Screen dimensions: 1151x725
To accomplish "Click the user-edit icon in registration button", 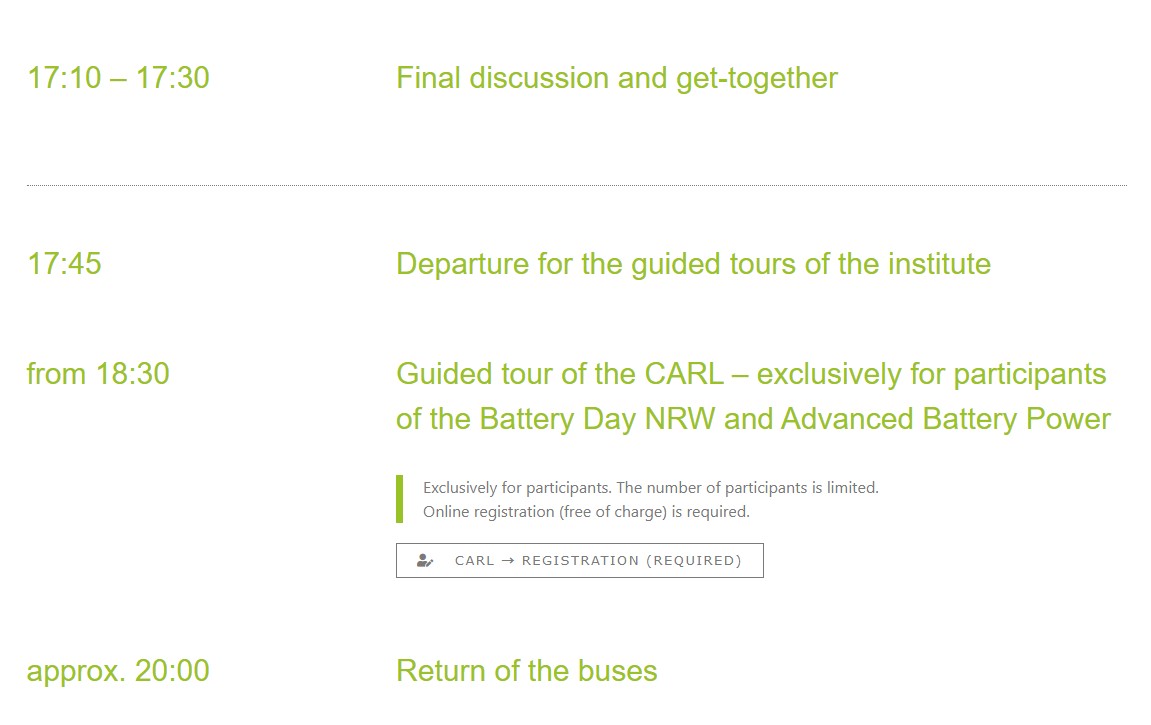I will [425, 561].
